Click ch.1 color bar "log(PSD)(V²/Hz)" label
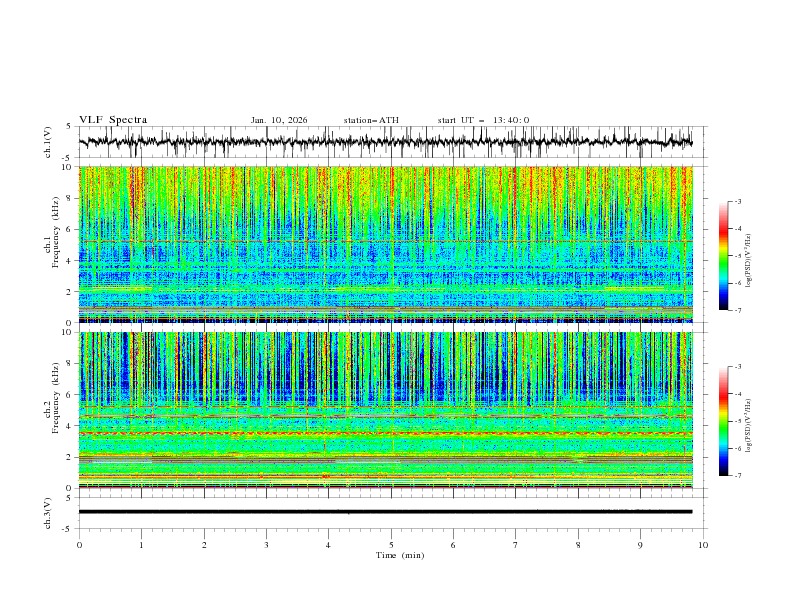The height and width of the screenshot is (612, 792). click(749, 261)
